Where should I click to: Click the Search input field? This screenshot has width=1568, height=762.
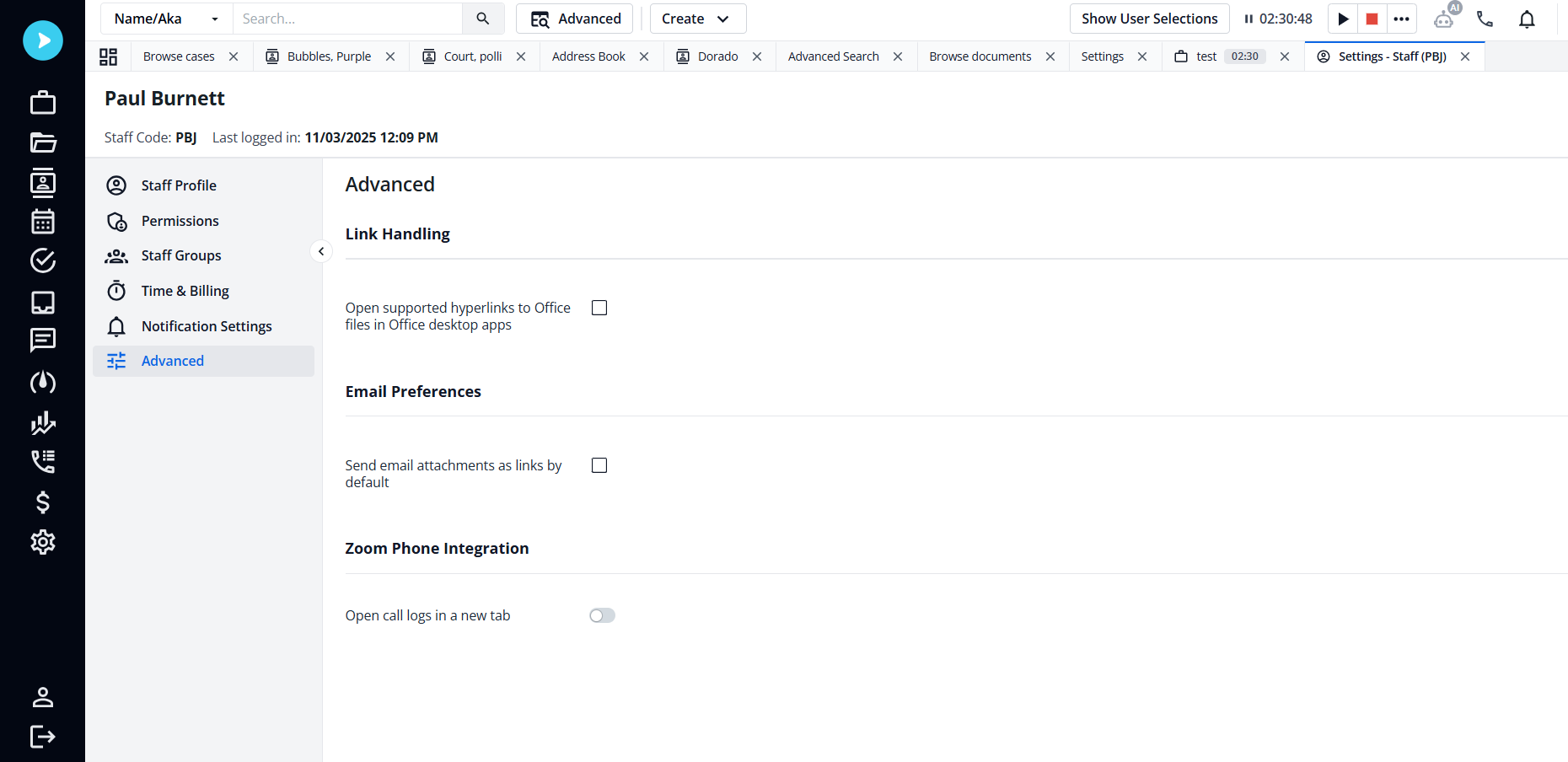[347, 19]
